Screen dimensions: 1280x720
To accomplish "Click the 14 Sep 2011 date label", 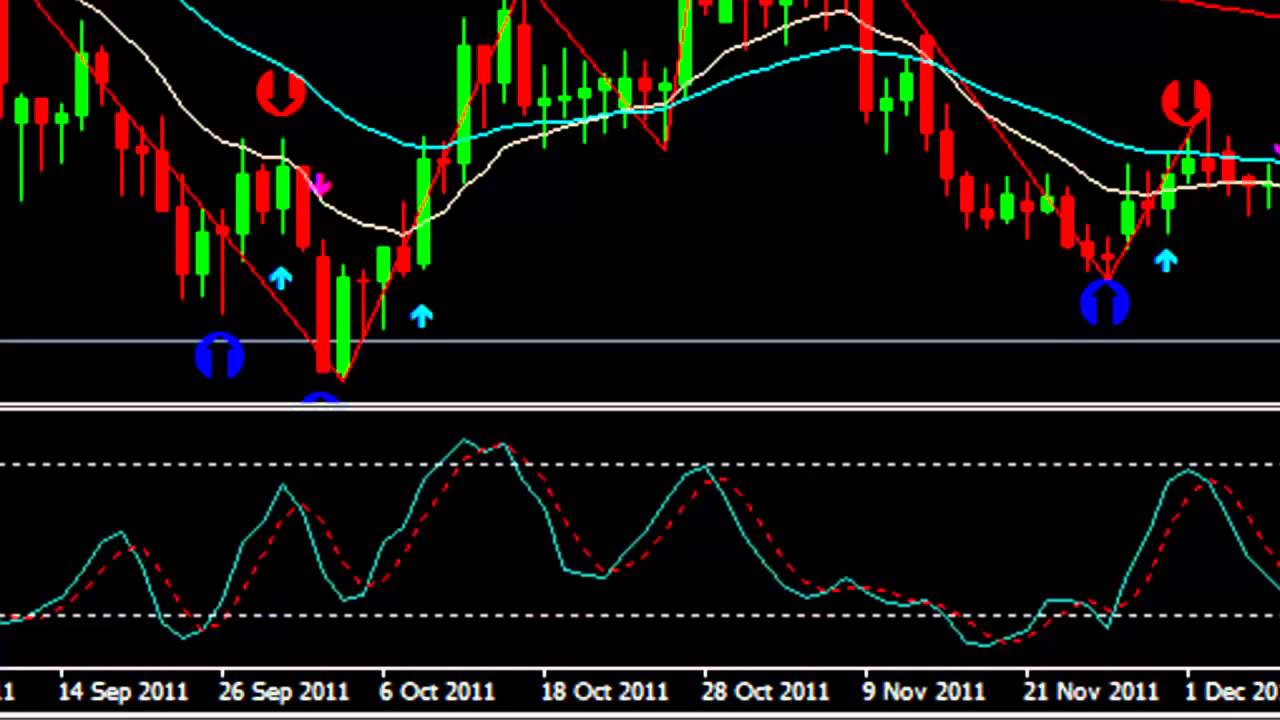I will (x=122, y=691).
